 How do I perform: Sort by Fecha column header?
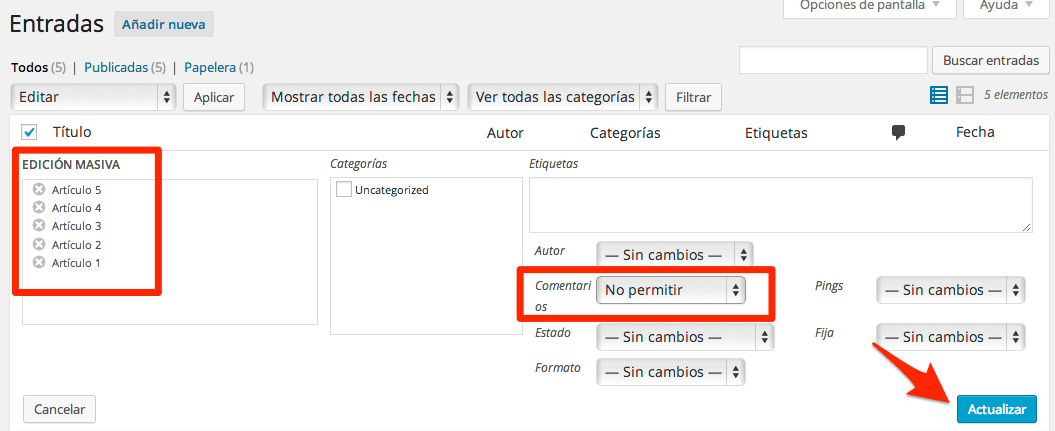tap(975, 132)
